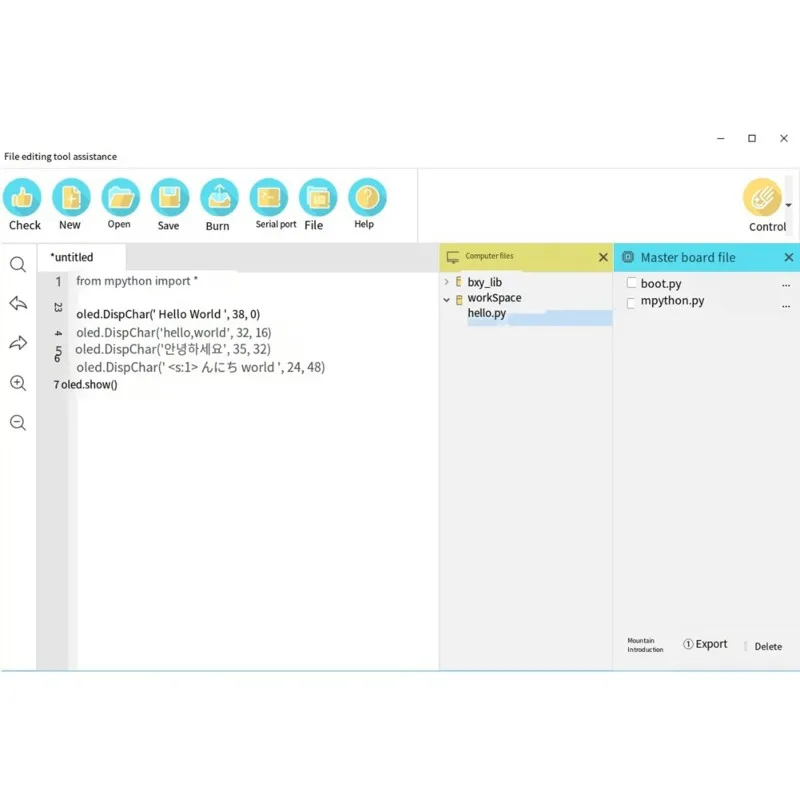The image size is (800, 800).
Task: Open a file using the Open folder icon
Action: pyautogui.click(x=120, y=197)
